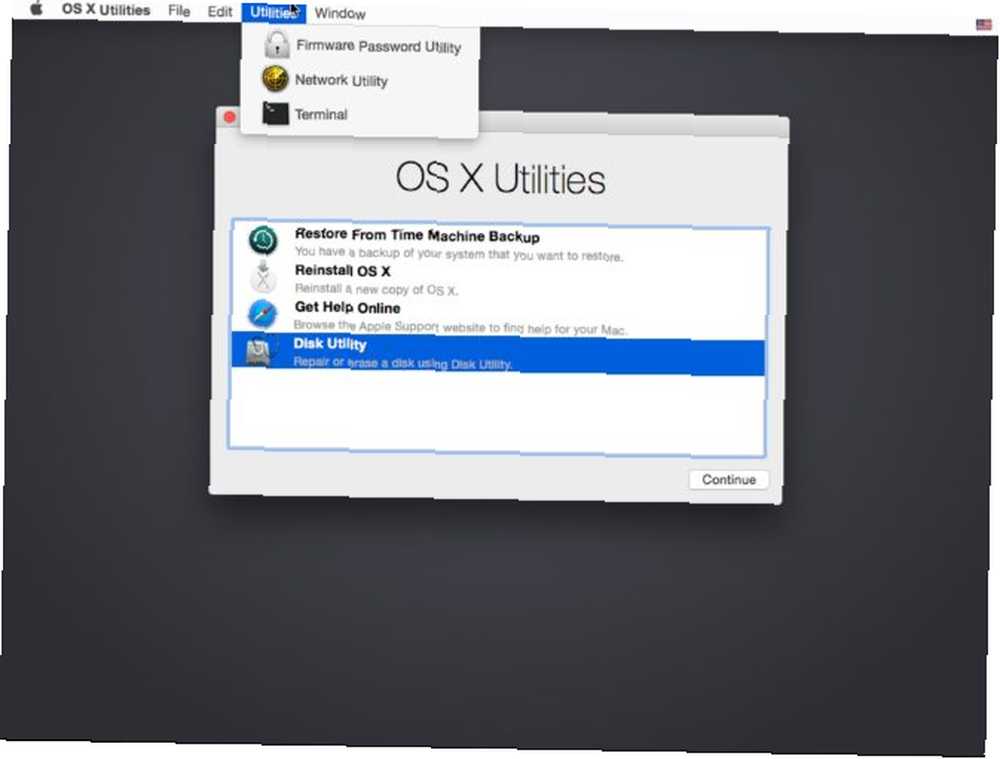The width and height of the screenshot is (1000, 759).
Task: Select the Reinstall OS X option
Action: [499, 280]
